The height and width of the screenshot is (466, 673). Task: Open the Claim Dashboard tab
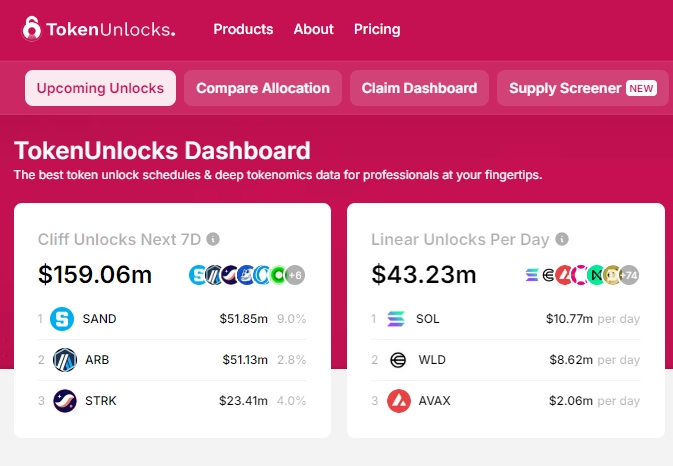click(419, 88)
